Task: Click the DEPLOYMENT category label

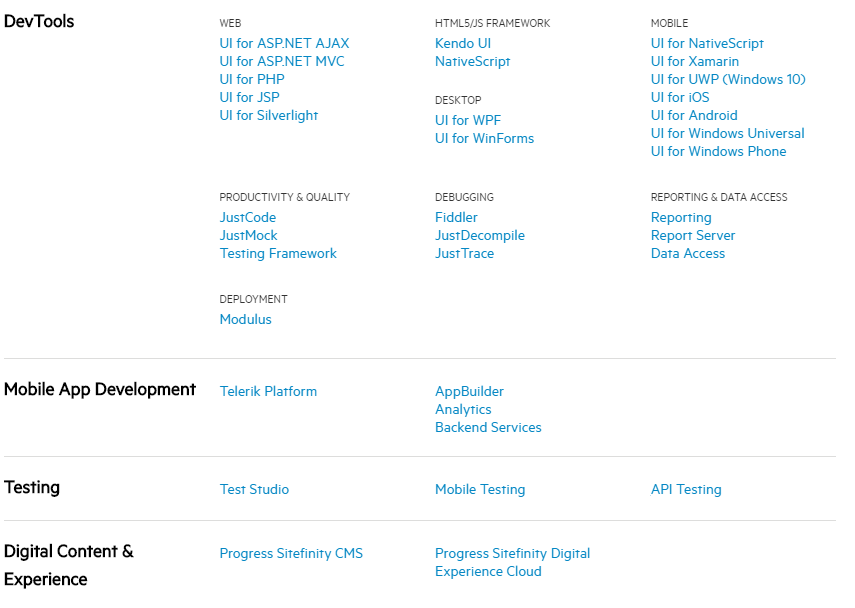Action: pos(254,299)
